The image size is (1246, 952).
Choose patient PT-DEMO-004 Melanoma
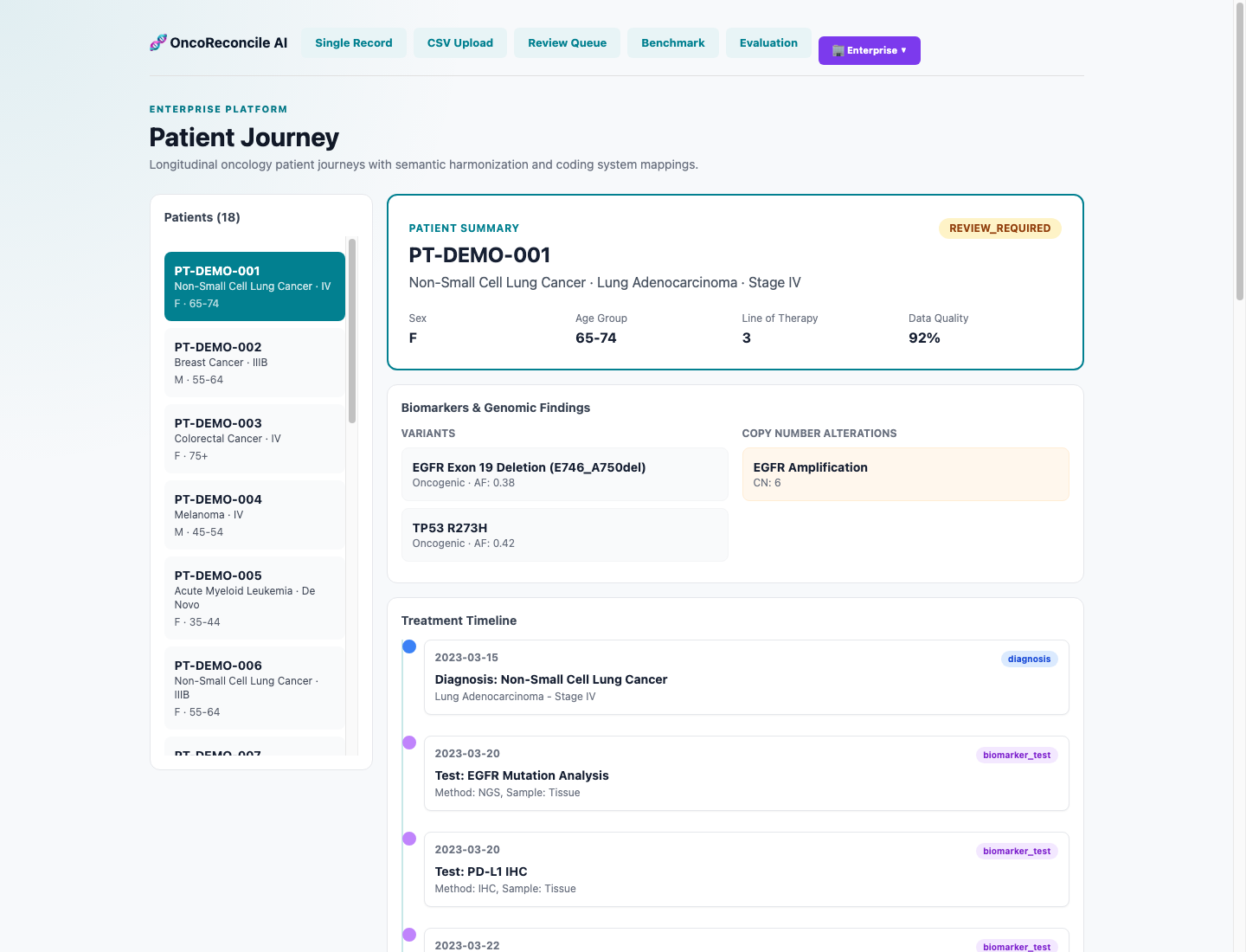(254, 515)
